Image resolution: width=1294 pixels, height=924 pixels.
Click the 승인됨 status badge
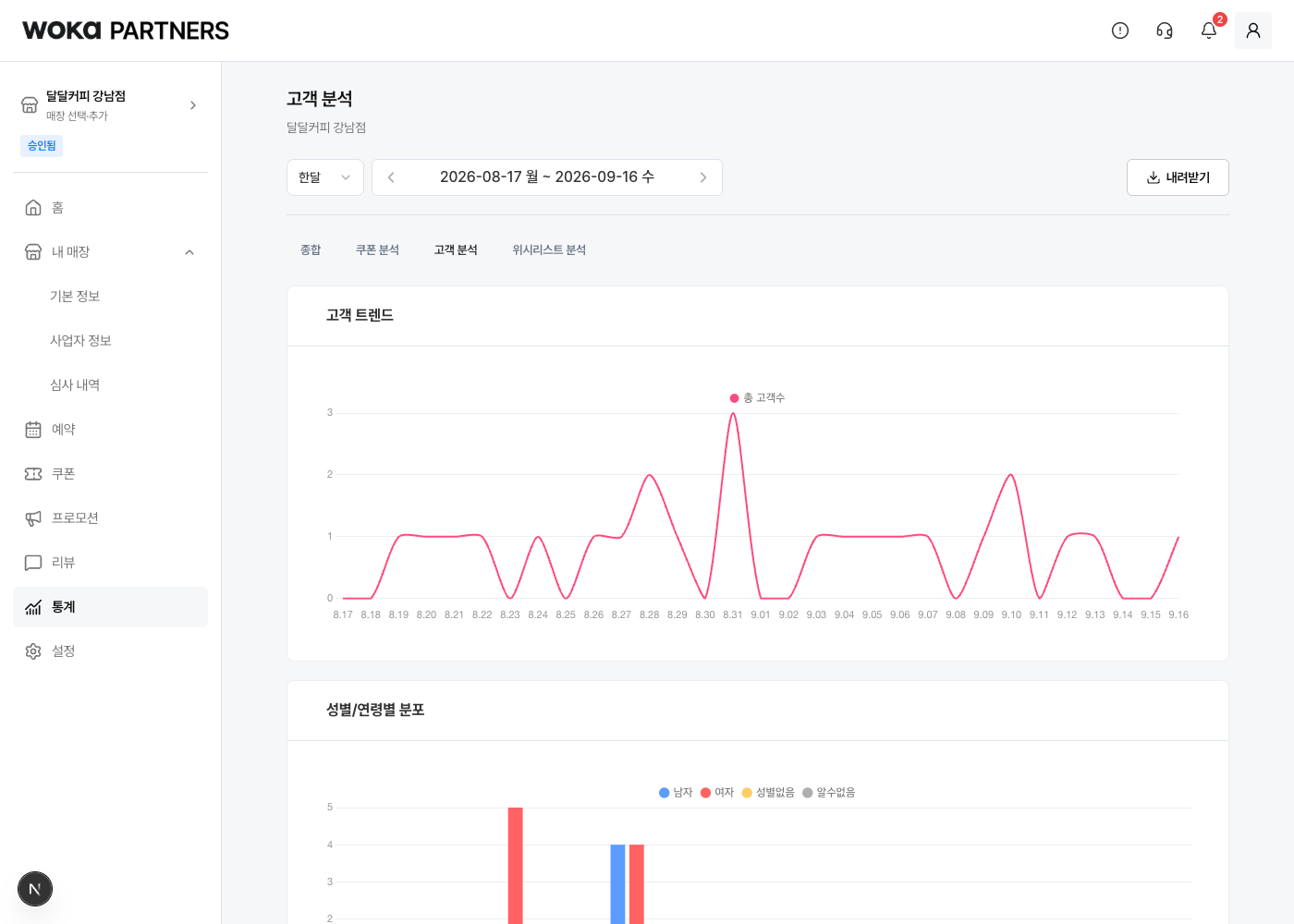click(x=42, y=146)
